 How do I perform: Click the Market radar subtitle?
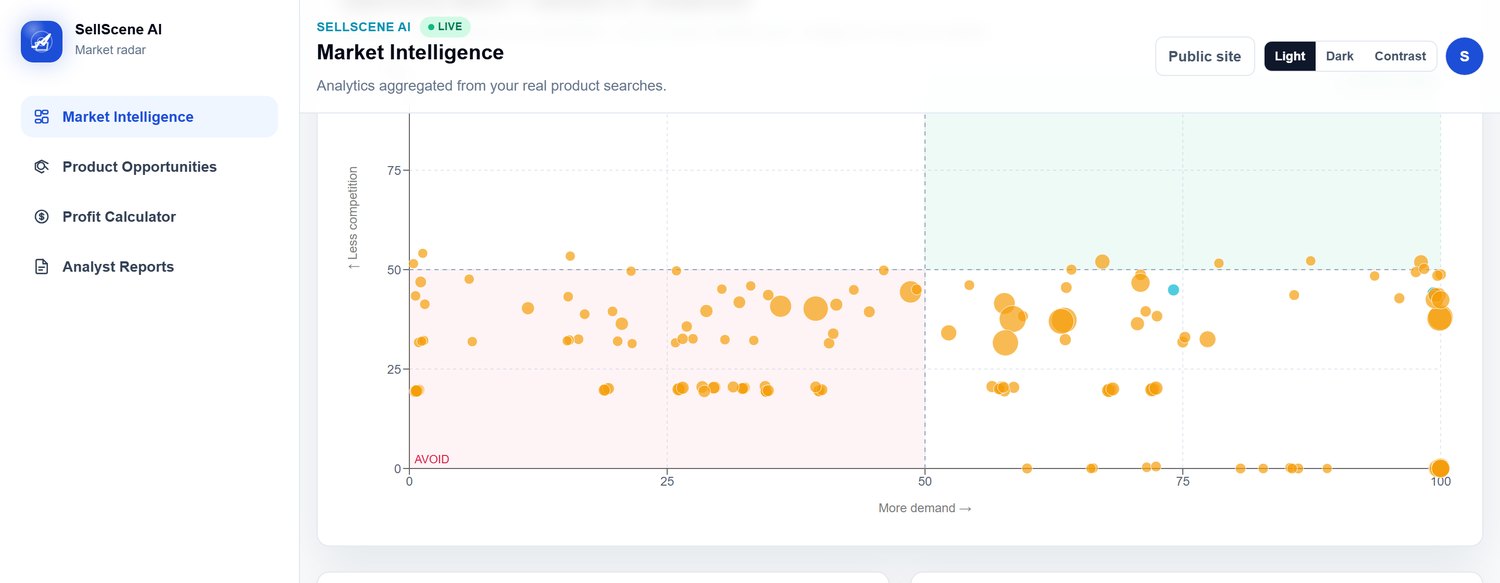[110, 50]
